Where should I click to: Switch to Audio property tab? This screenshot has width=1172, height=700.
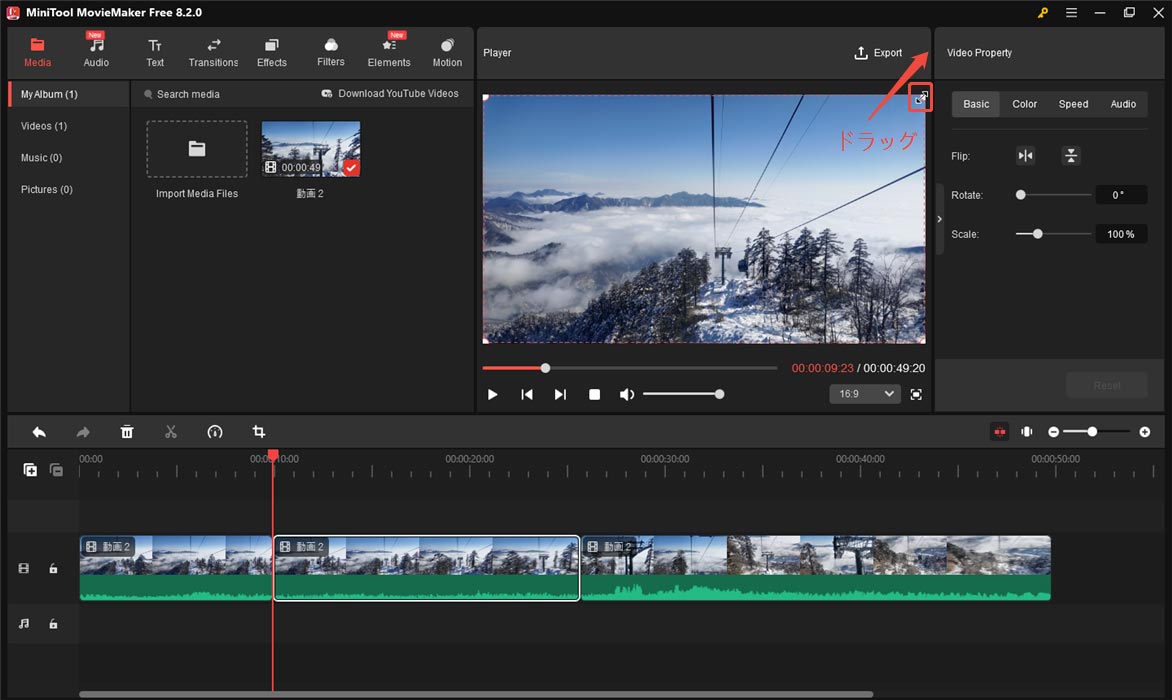(1123, 104)
